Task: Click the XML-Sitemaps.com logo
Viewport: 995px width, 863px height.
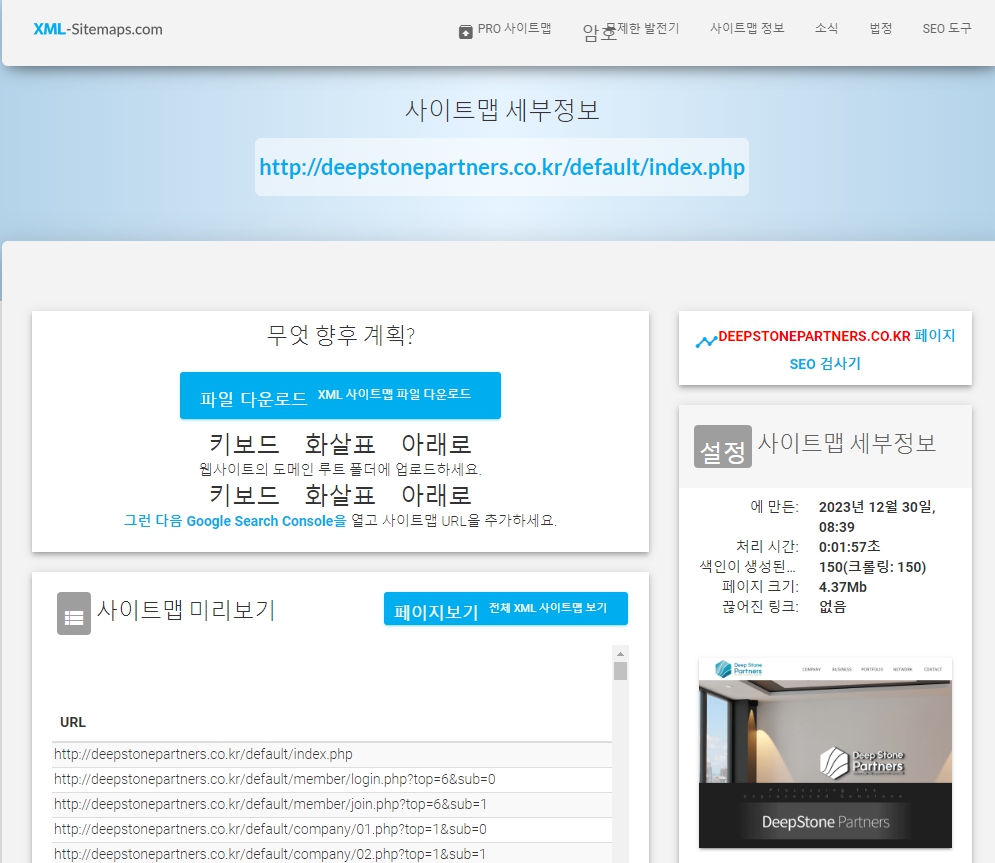Action: pos(97,29)
